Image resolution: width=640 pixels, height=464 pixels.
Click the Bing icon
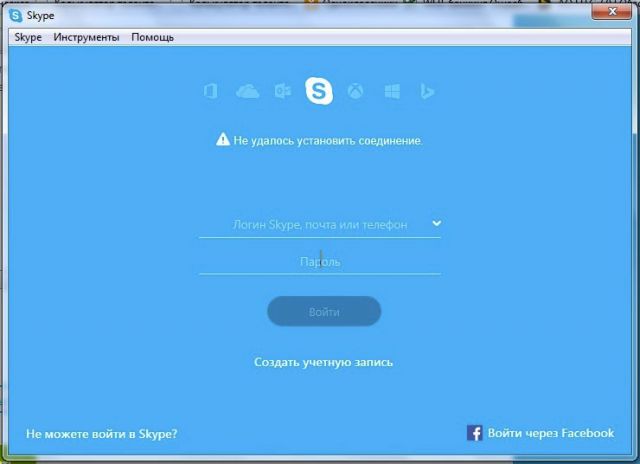[x=427, y=91]
